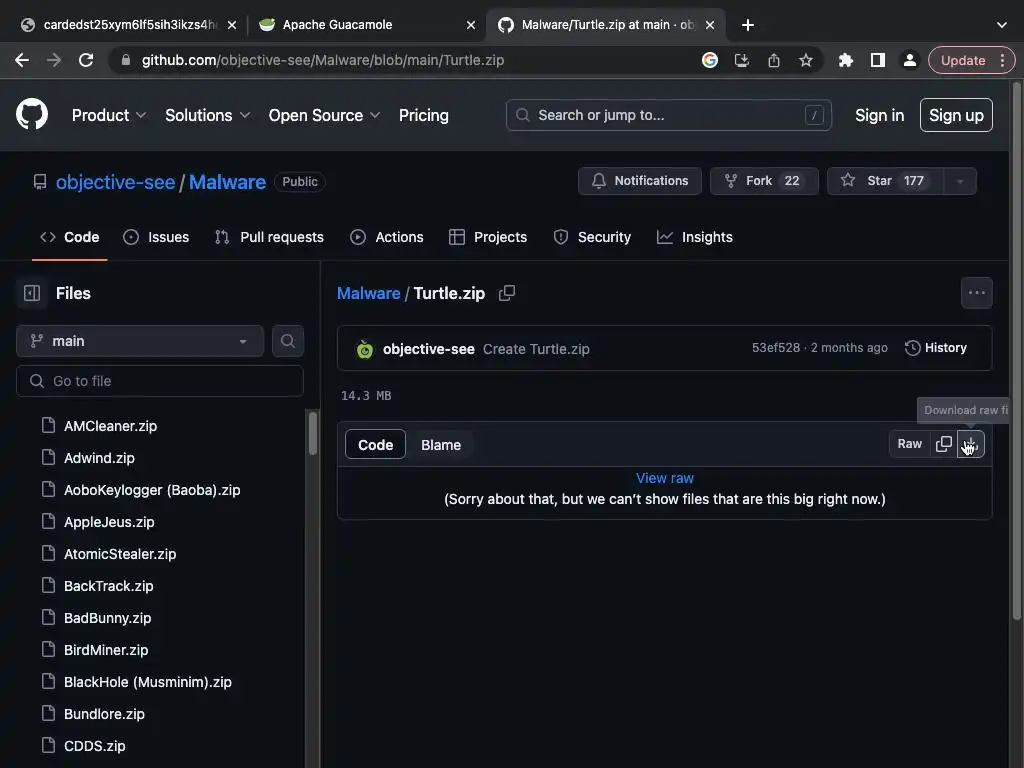Select the Blame view toggle button

441,445
